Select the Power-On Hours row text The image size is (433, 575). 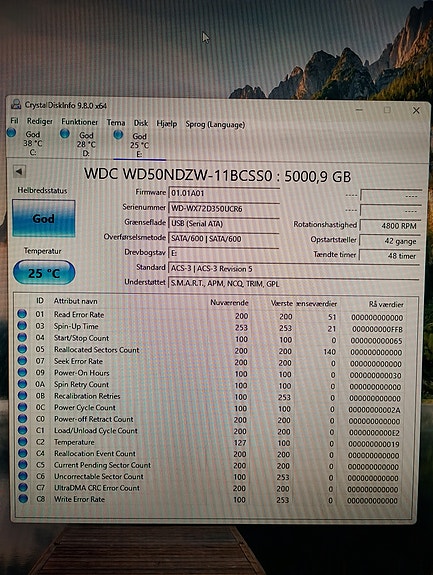pos(81,373)
